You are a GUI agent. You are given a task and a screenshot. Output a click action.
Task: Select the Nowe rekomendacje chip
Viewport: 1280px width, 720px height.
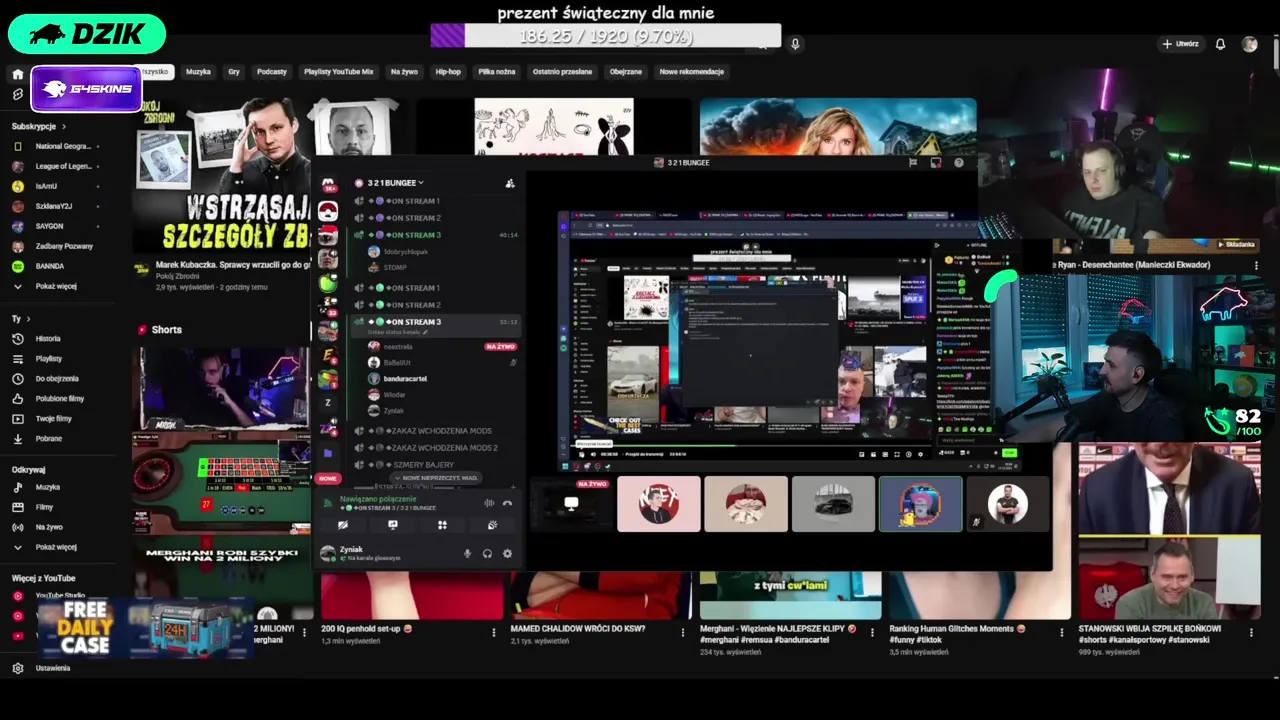click(x=691, y=72)
